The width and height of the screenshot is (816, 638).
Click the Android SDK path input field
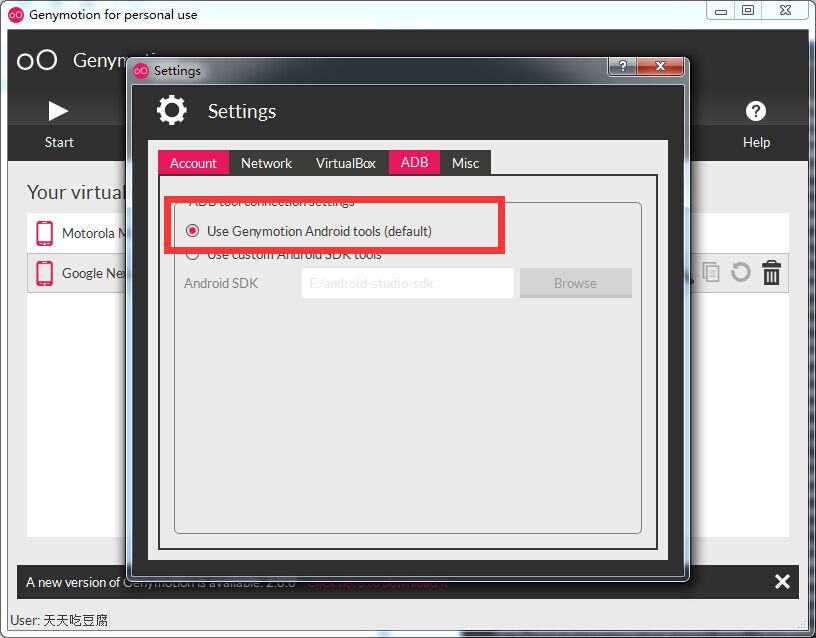pyautogui.click(x=406, y=283)
